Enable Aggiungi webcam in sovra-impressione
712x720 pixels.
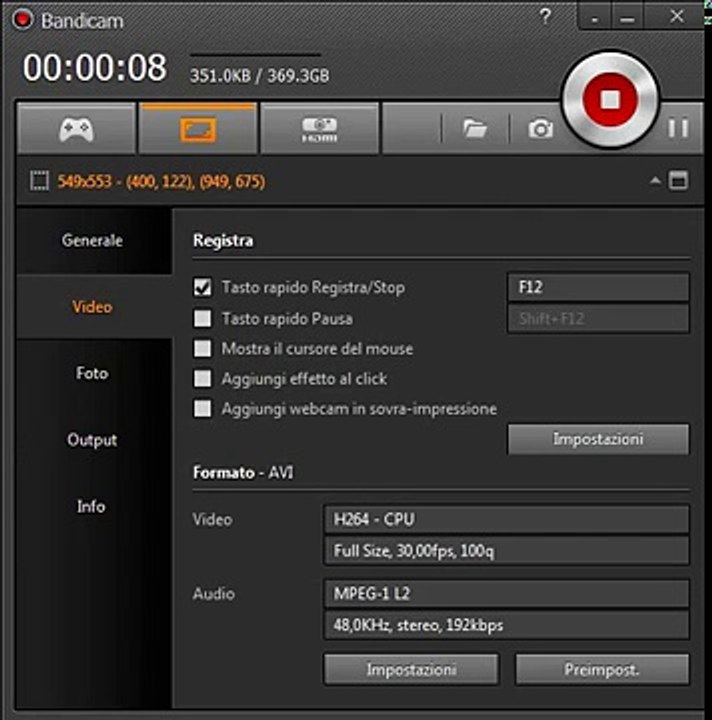tap(202, 409)
